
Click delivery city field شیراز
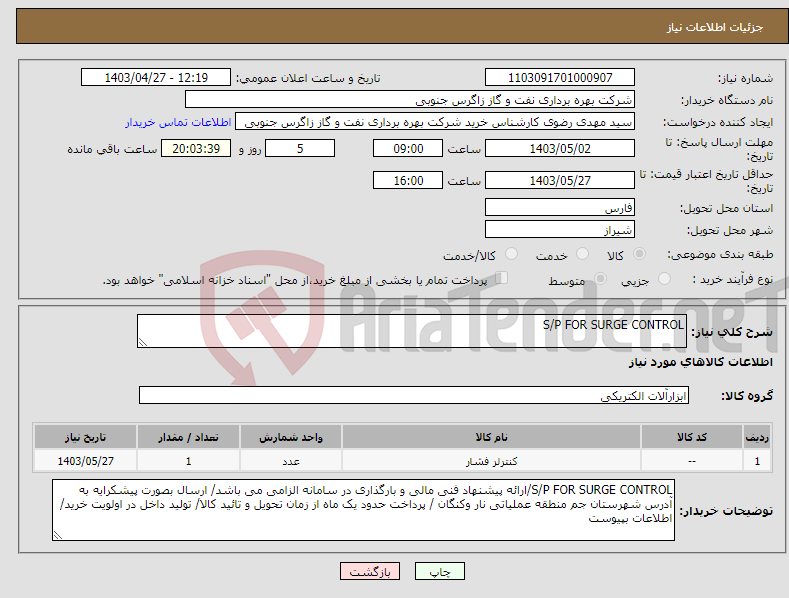[560, 230]
